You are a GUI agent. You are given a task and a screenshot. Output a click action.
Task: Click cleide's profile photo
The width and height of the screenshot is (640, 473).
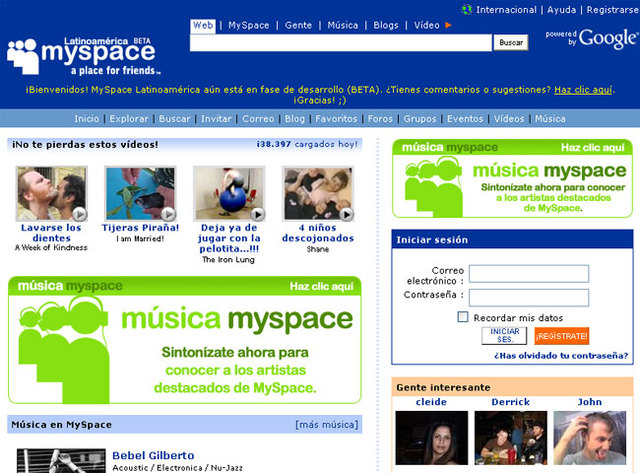(432, 438)
